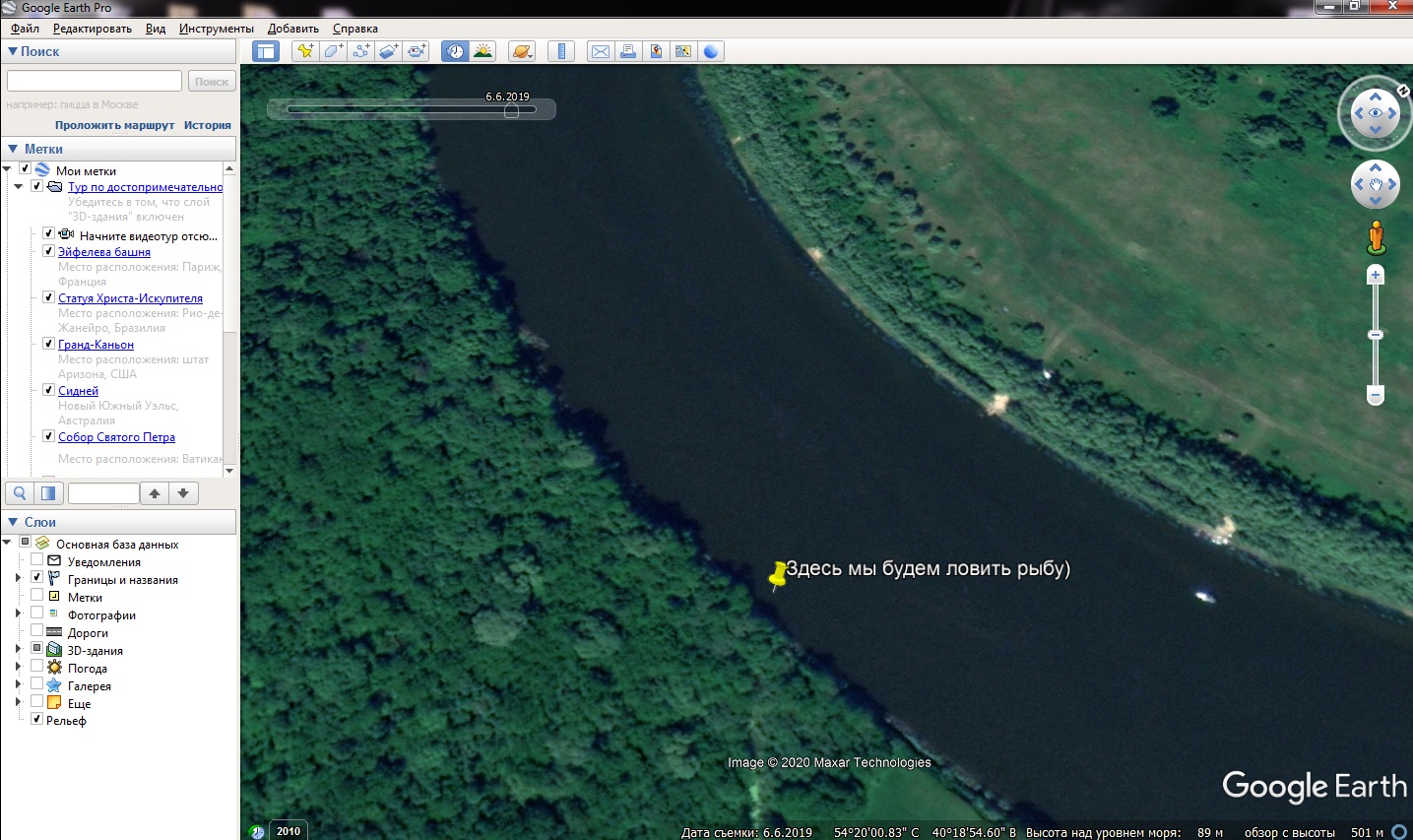Enable the Дороги layer checkbox

pyautogui.click(x=36, y=630)
